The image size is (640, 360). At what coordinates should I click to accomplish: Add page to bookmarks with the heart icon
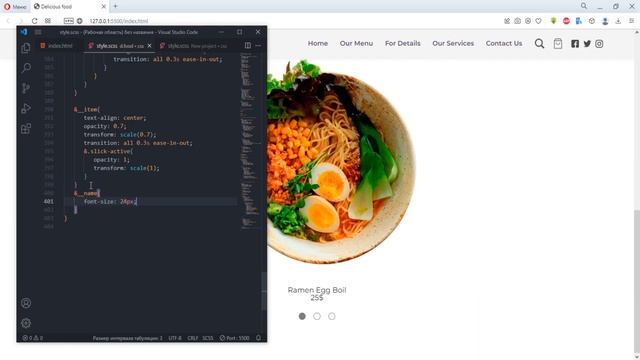538,21
